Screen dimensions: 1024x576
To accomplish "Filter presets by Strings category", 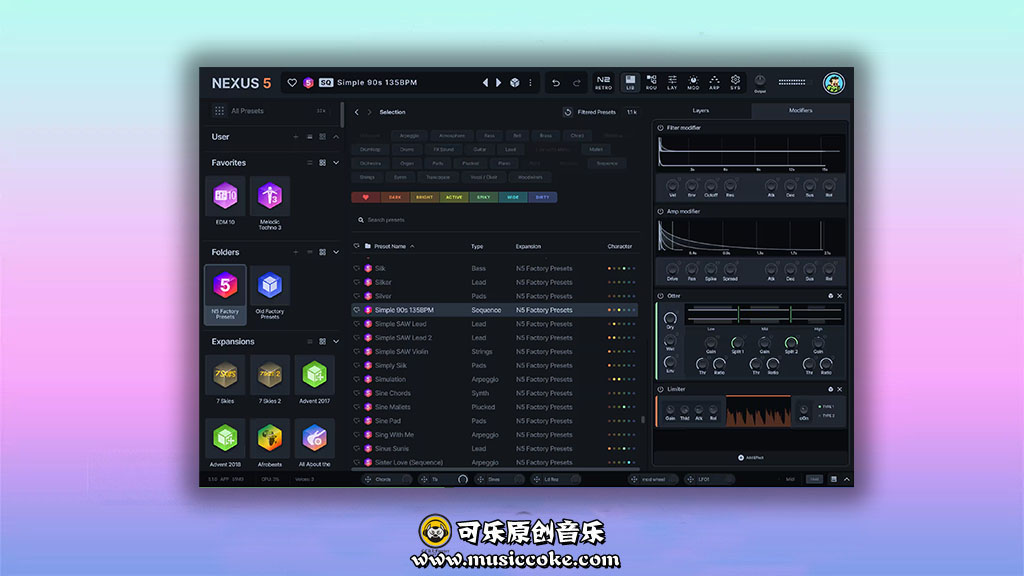I will pyautogui.click(x=368, y=177).
